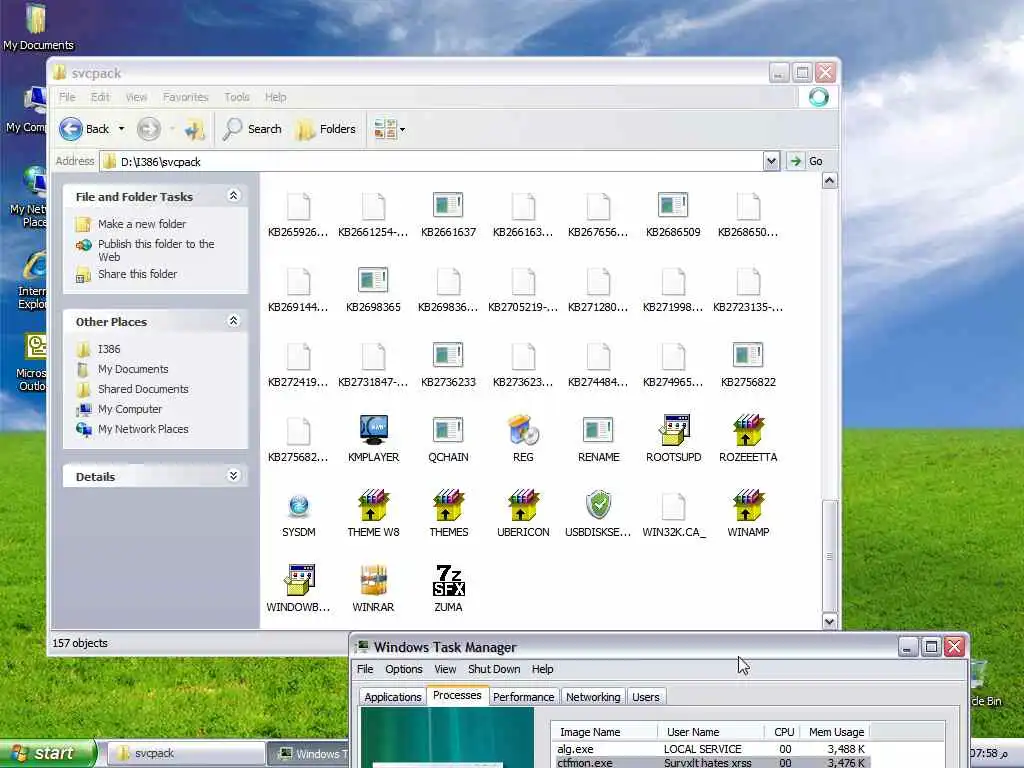Open the Help menu in svcpack window
This screenshot has height=768, width=1024.
coord(275,97)
